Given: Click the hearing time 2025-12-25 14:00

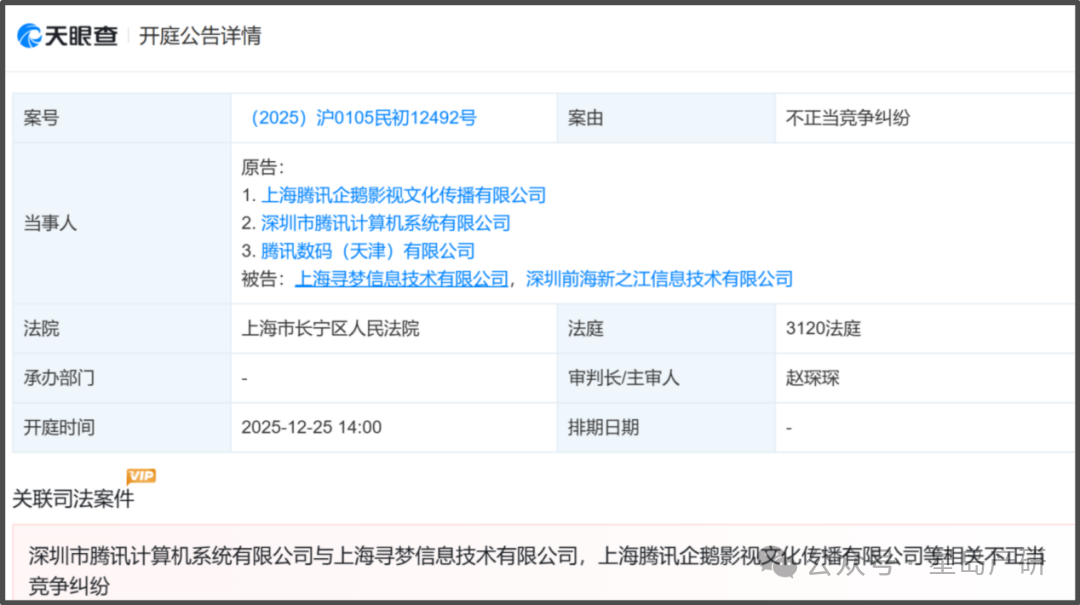Looking at the screenshot, I should (311, 427).
